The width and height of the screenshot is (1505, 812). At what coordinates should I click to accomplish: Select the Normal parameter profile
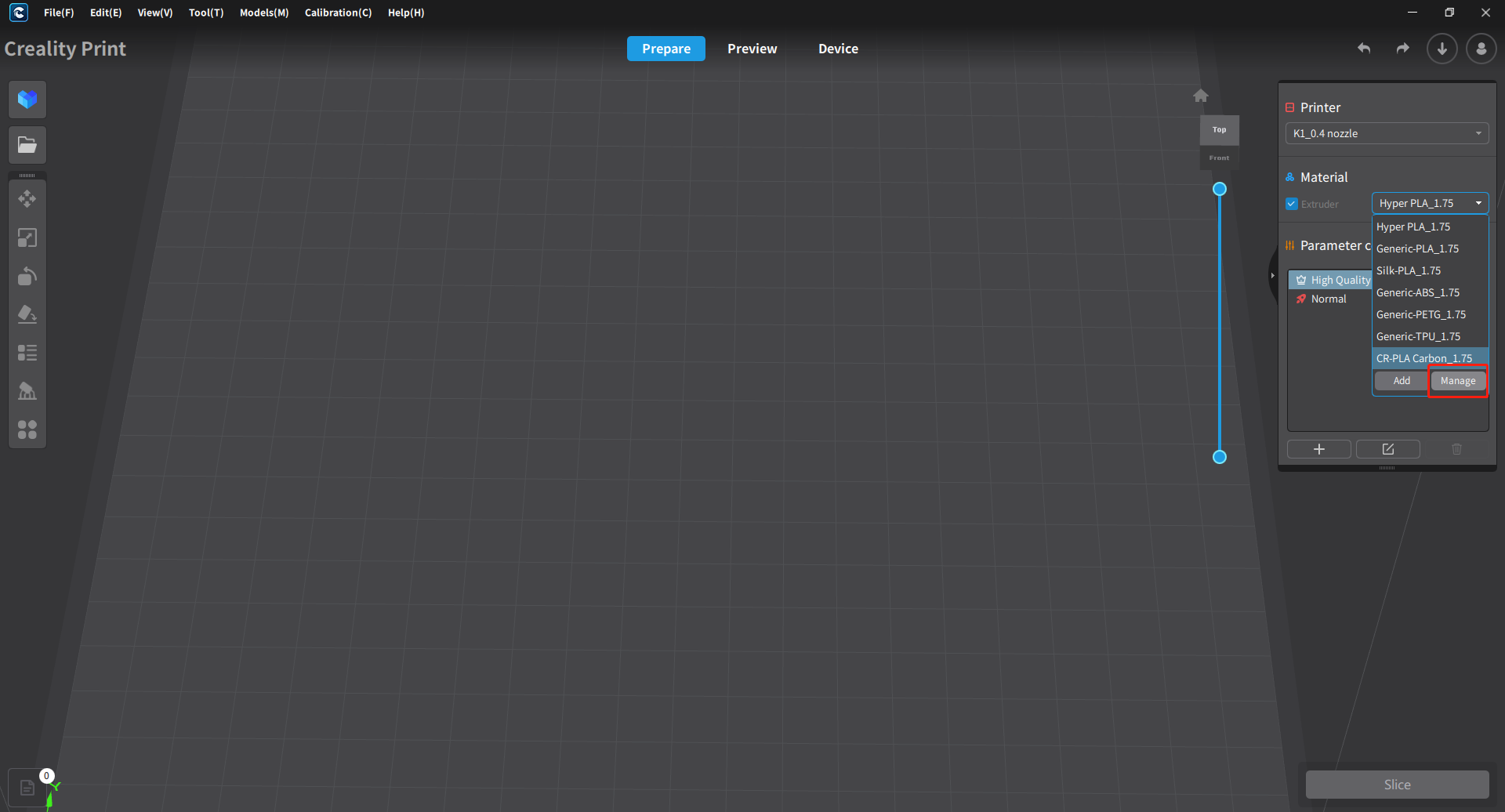pyautogui.click(x=1329, y=299)
